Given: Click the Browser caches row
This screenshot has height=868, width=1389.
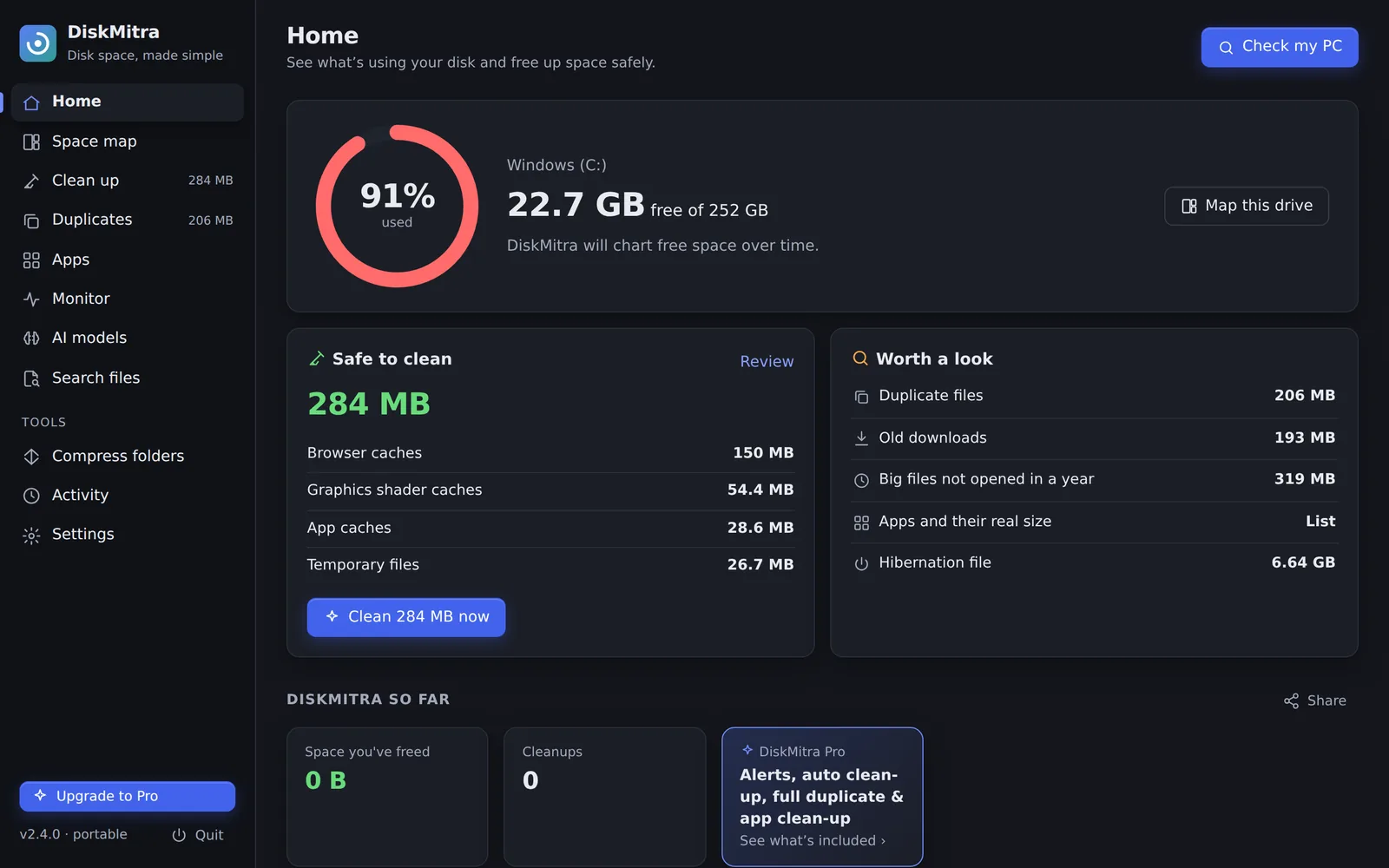Looking at the screenshot, I should tap(550, 453).
